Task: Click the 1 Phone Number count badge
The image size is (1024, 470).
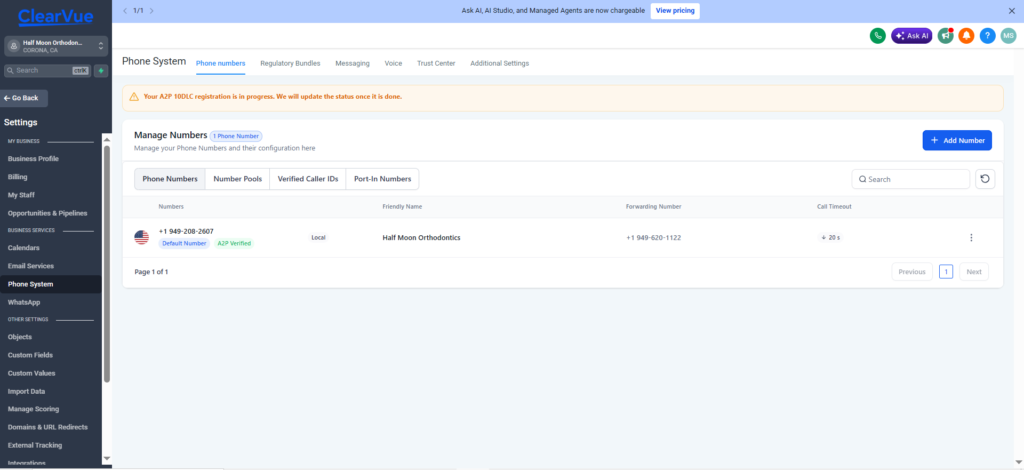Action: 236,136
